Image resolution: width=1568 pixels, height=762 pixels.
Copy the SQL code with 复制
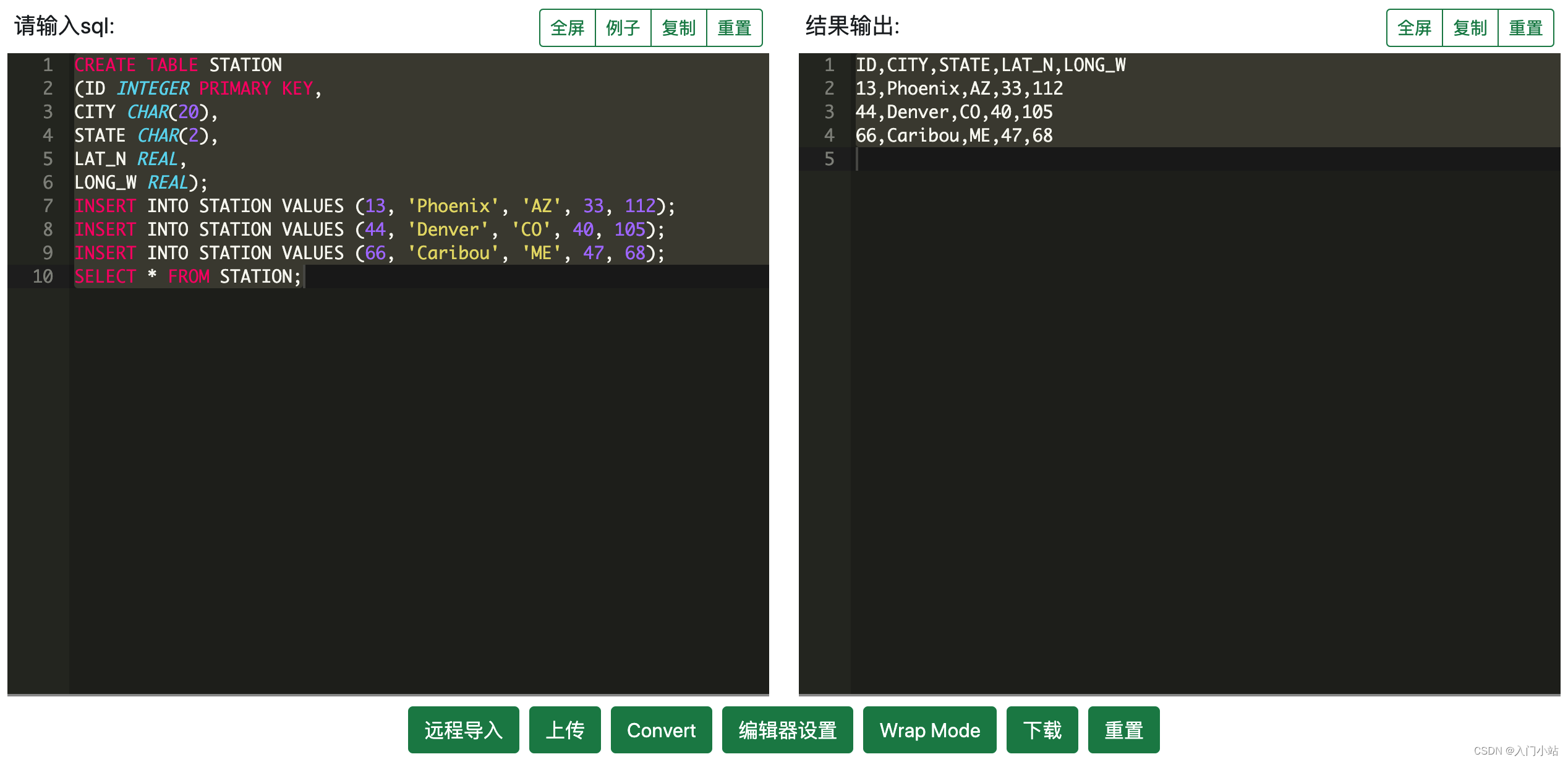coord(678,27)
